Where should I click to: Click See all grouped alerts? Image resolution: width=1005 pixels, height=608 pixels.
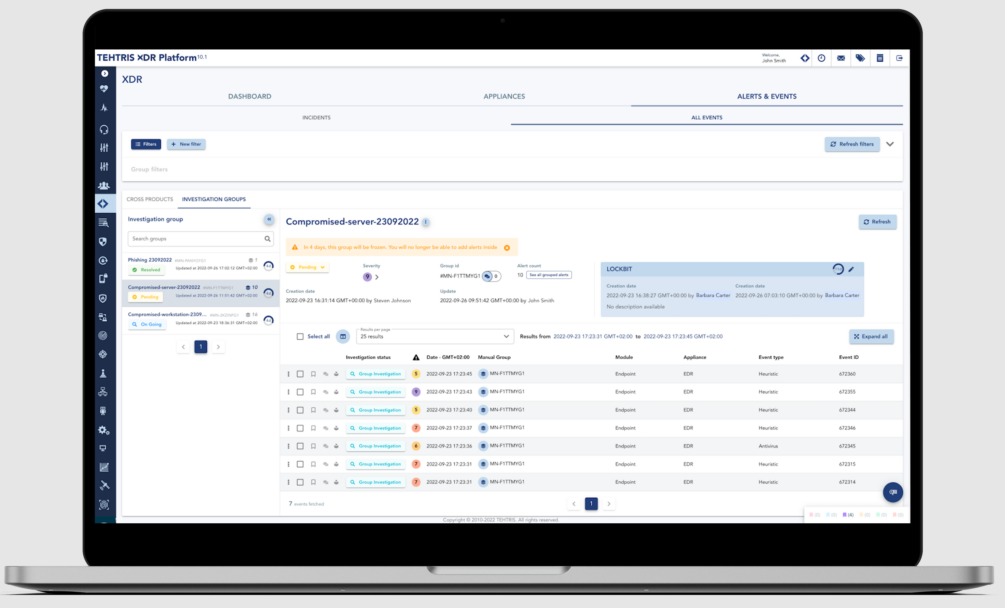click(549, 275)
